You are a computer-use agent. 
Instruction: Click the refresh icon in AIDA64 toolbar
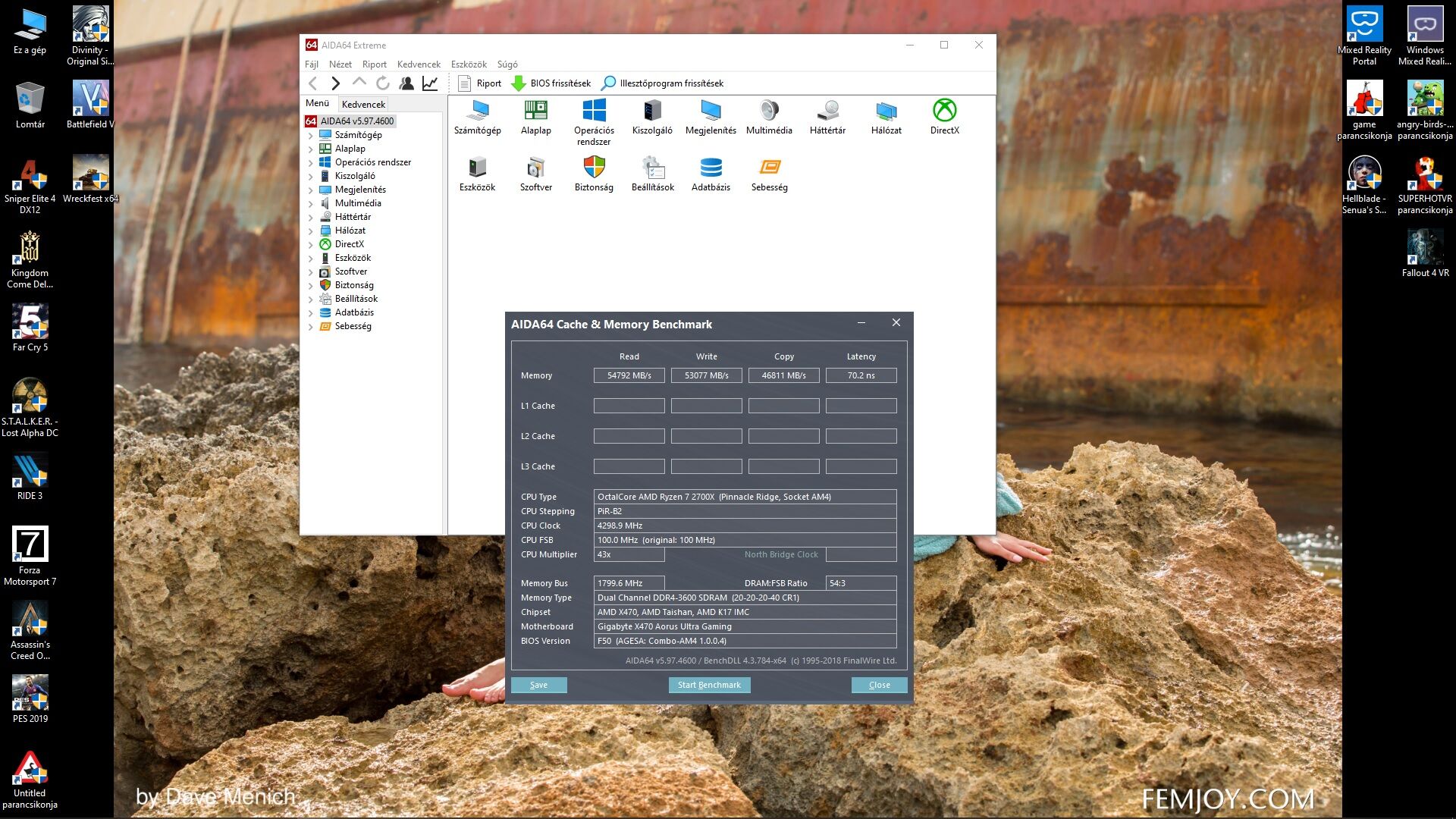(383, 83)
